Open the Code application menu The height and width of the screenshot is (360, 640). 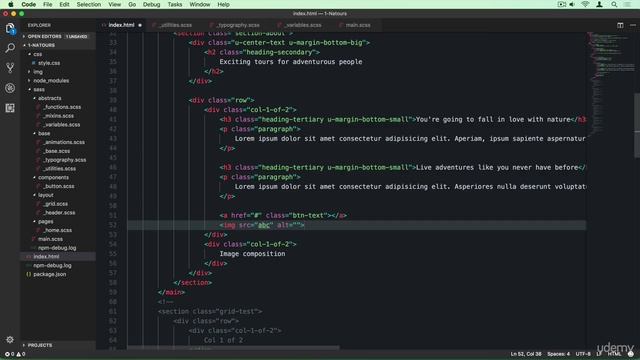coord(29,4)
